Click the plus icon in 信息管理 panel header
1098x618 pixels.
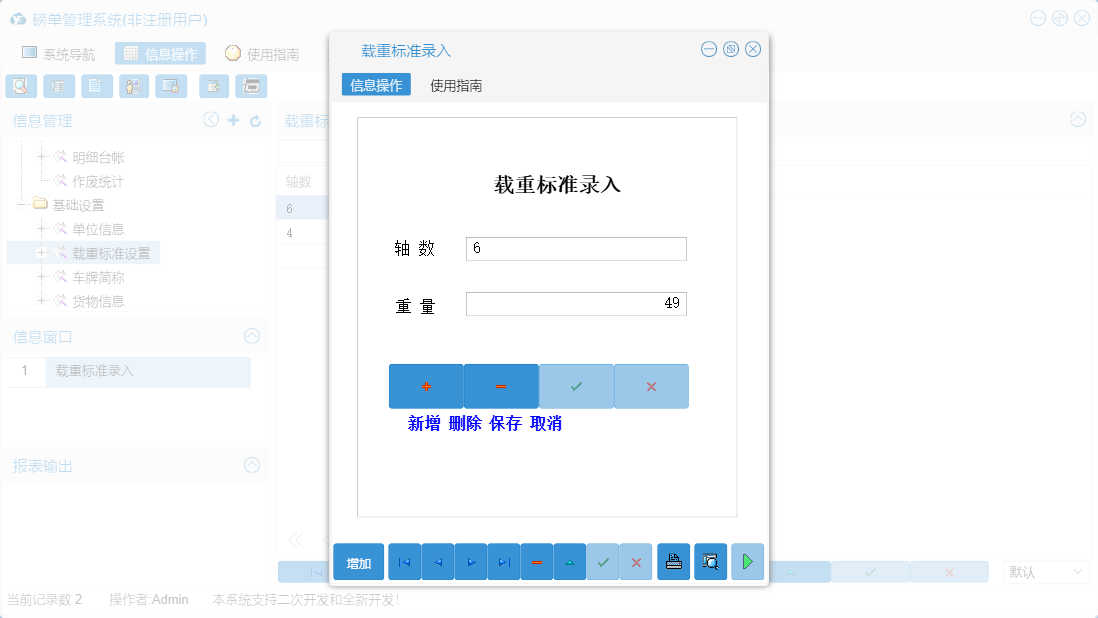[x=234, y=120]
